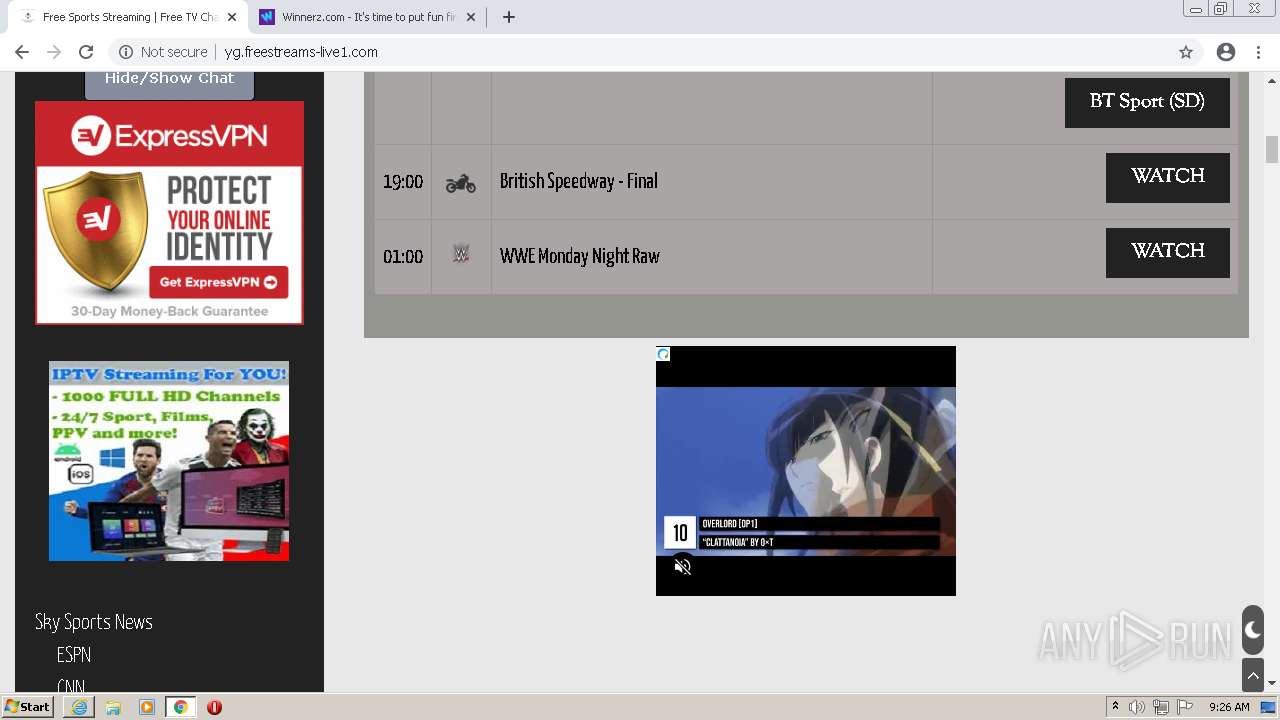Click the 01:00 time cell
Screen dimensions: 1280x720
coord(403,257)
